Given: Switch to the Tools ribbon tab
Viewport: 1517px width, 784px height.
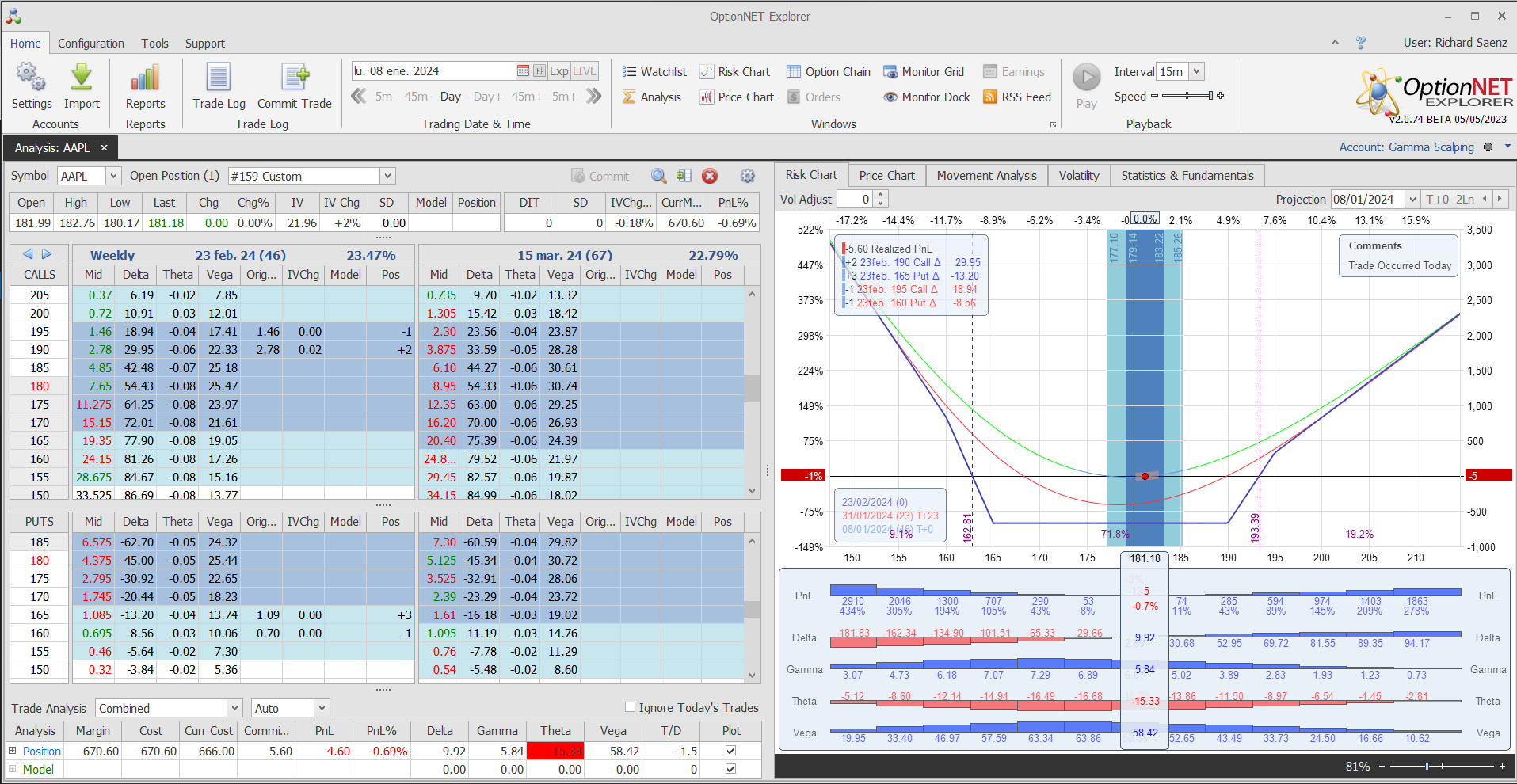Looking at the screenshot, I should click(x=155, y=44).
